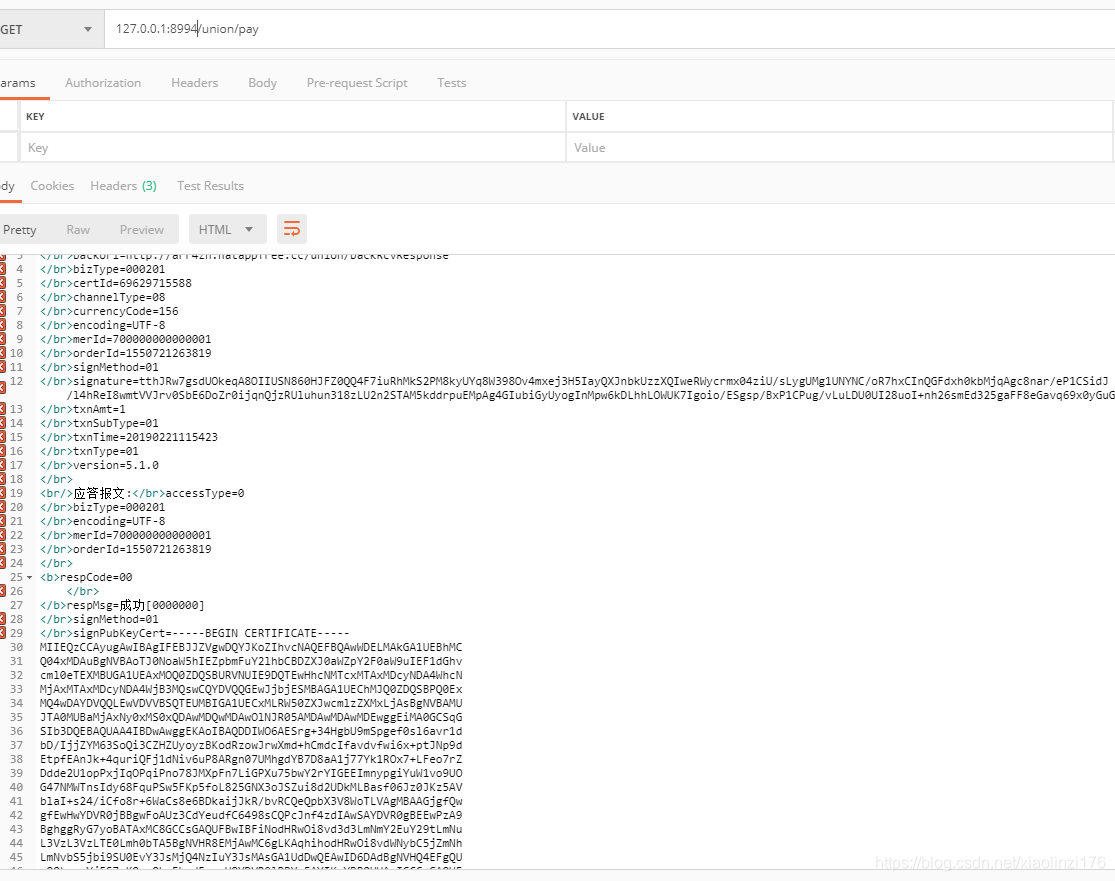Select encoding=UTF-8 on line 8

tap(102, 325)
